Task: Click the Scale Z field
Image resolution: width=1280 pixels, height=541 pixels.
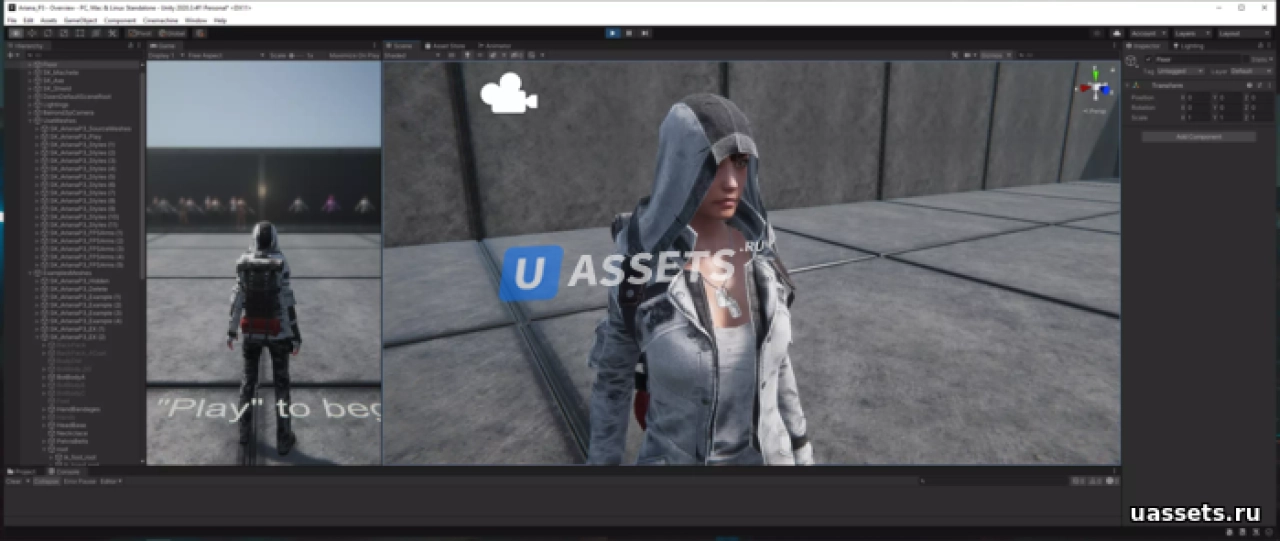Action: tap(1262, 117)
